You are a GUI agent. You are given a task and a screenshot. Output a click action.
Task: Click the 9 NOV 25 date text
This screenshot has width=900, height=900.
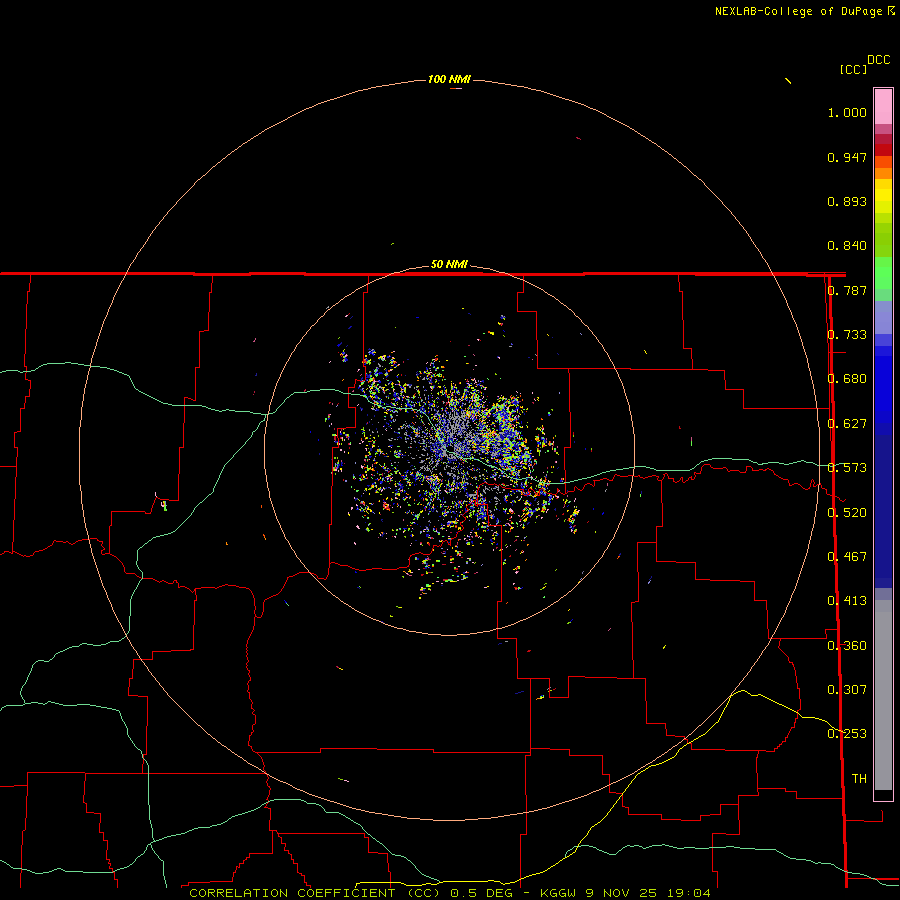tap(622, 893)
